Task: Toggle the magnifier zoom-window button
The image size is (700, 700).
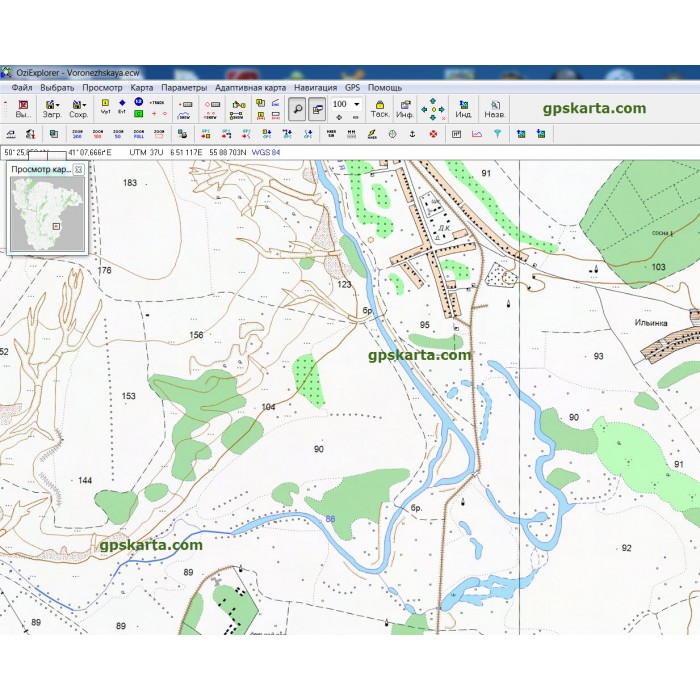Action: (297, 108)
